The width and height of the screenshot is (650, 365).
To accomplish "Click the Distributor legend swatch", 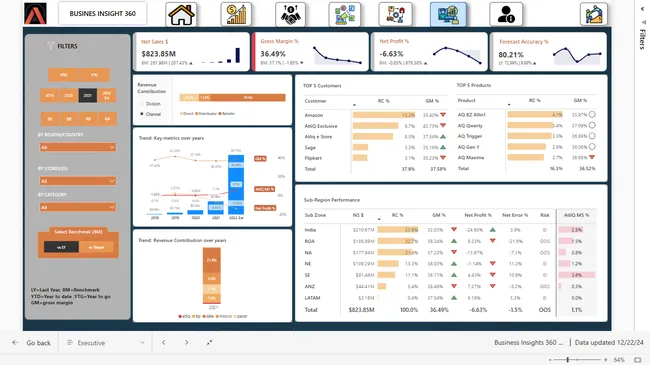I will (197, 114).
